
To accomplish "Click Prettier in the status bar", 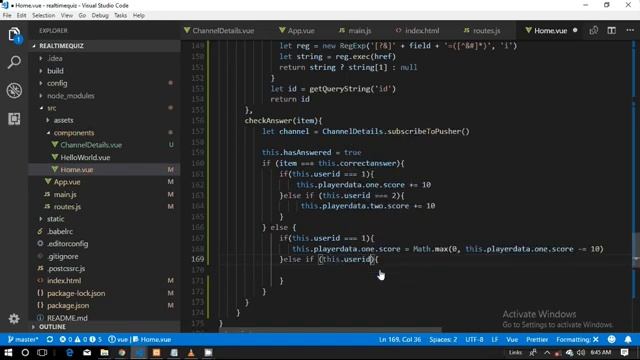I will coord(537,339).
